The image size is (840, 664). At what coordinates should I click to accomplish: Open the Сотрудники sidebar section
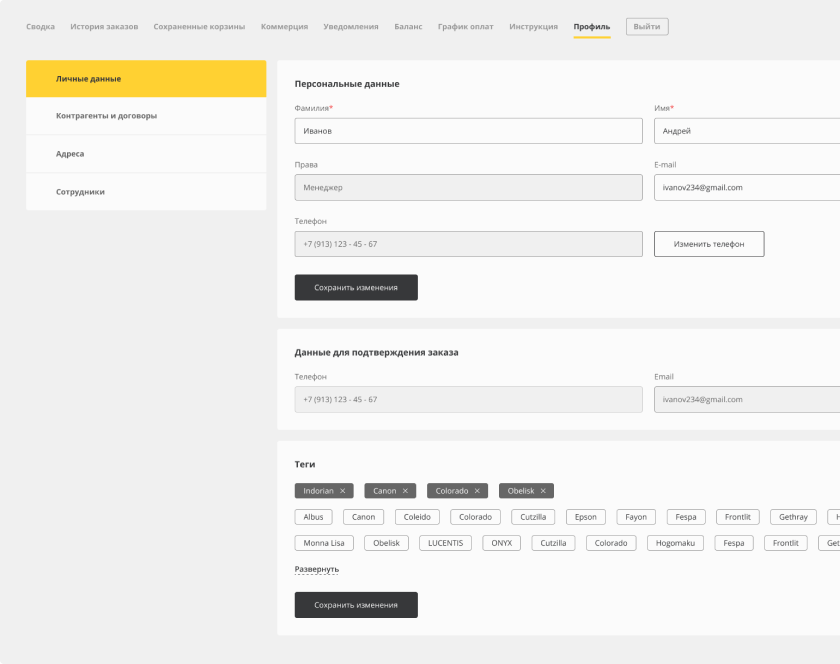coord(80,191)
